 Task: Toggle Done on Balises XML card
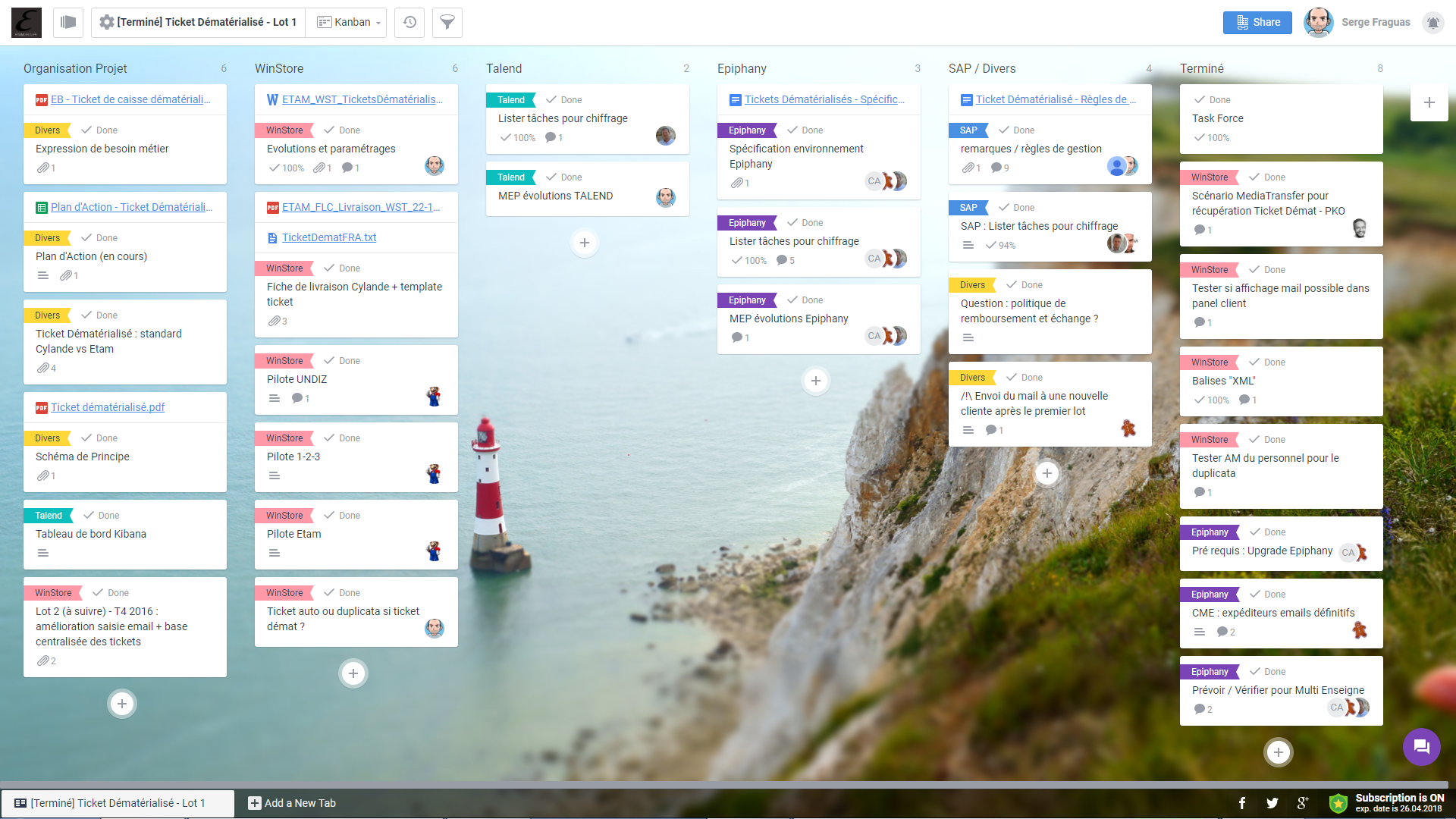coord(1267,362)
